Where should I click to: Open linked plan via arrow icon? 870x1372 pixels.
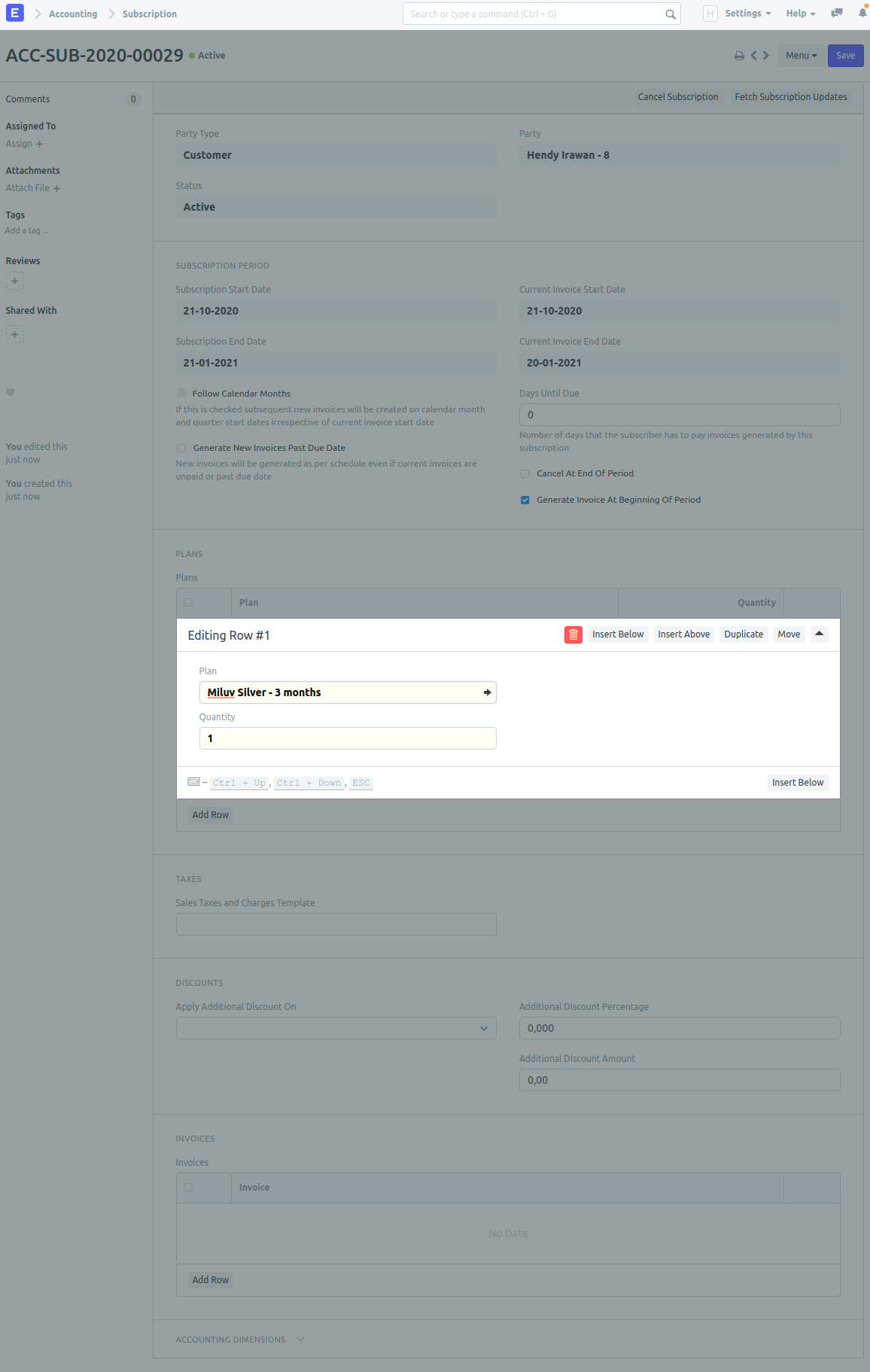pos(487,692)
